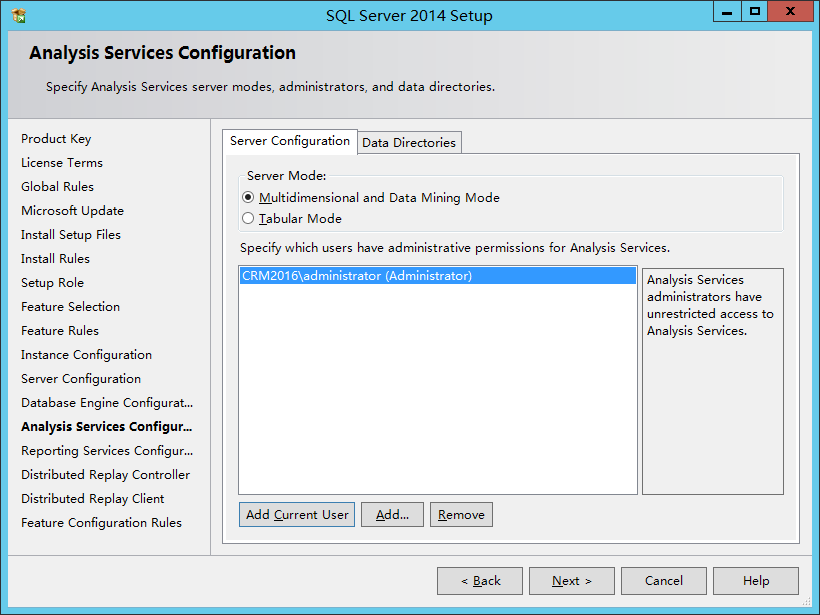The width and height of the screenshot is (820, 615).
Task: Click Instance Configuration step in sidebar
Action: pyautogui.click(x=86, y=355)
